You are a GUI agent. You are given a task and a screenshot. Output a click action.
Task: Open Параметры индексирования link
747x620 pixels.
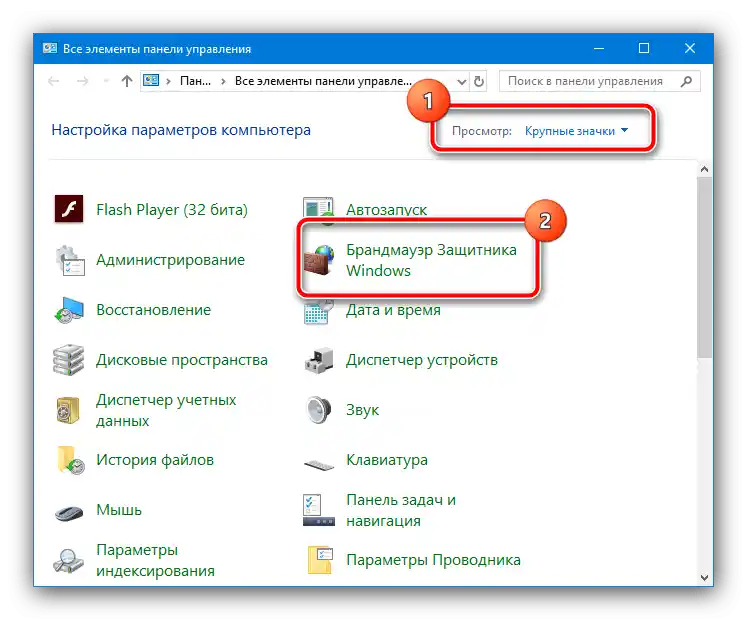click(x=155, y=560)
